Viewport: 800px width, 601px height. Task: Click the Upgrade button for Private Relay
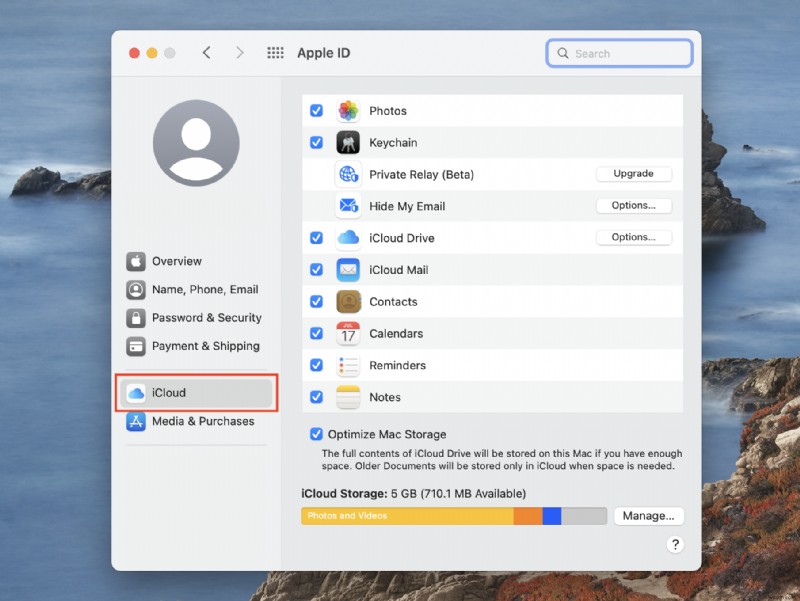point(633,173)
